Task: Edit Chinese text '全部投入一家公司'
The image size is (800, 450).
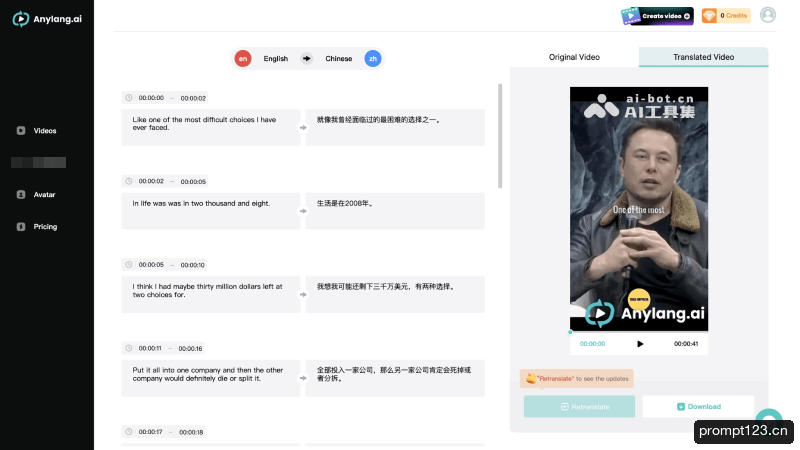Action: 395,378
